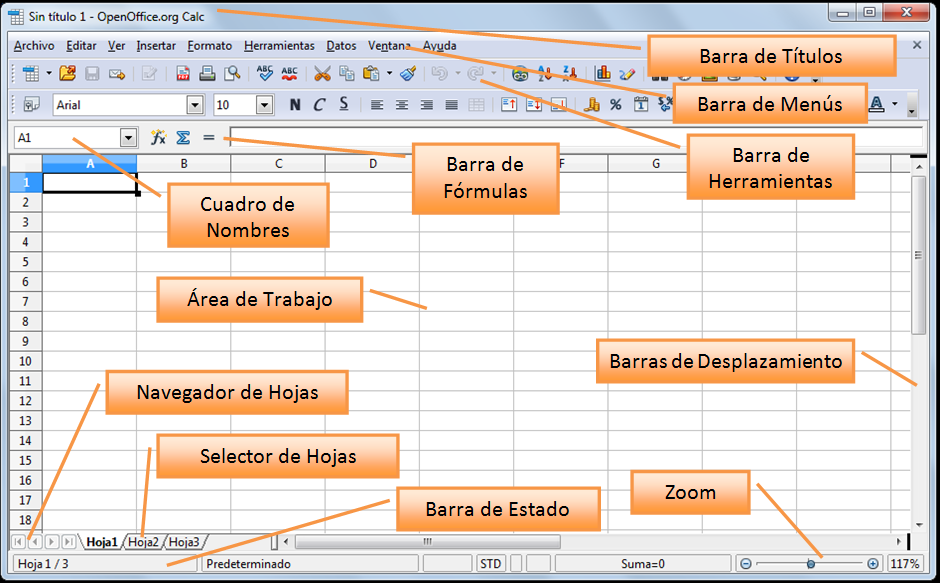Toggle Center Horizontally alignment
The height and width of the screenshot is (587, 943).
402,105
